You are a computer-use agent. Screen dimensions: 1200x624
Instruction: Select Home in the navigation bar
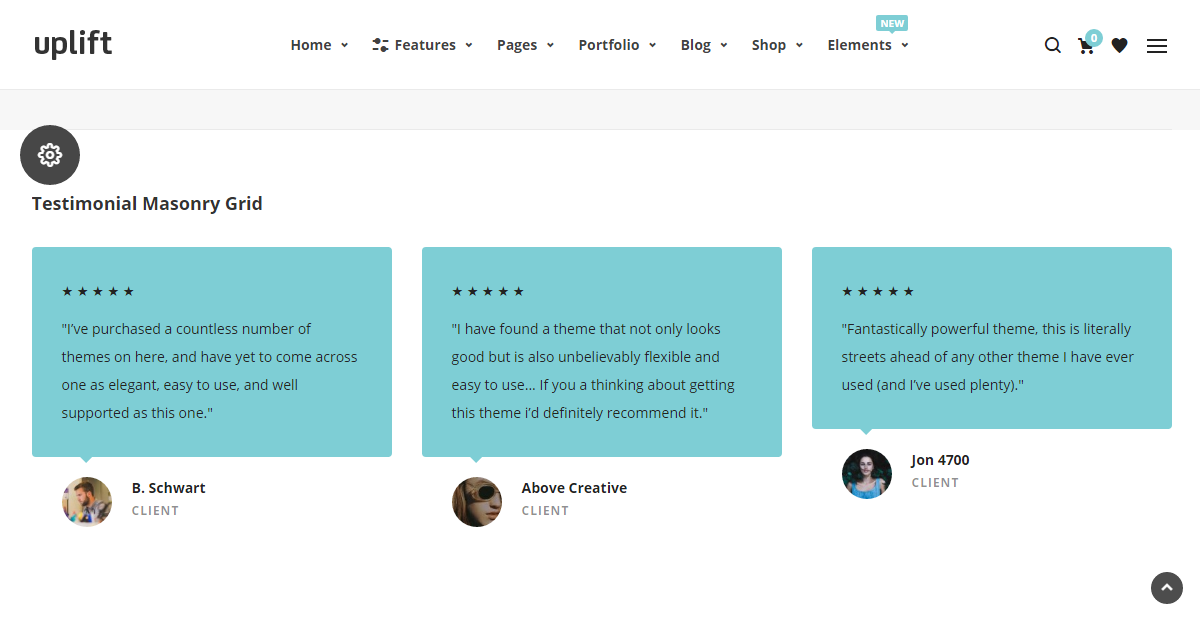(311, 44)
